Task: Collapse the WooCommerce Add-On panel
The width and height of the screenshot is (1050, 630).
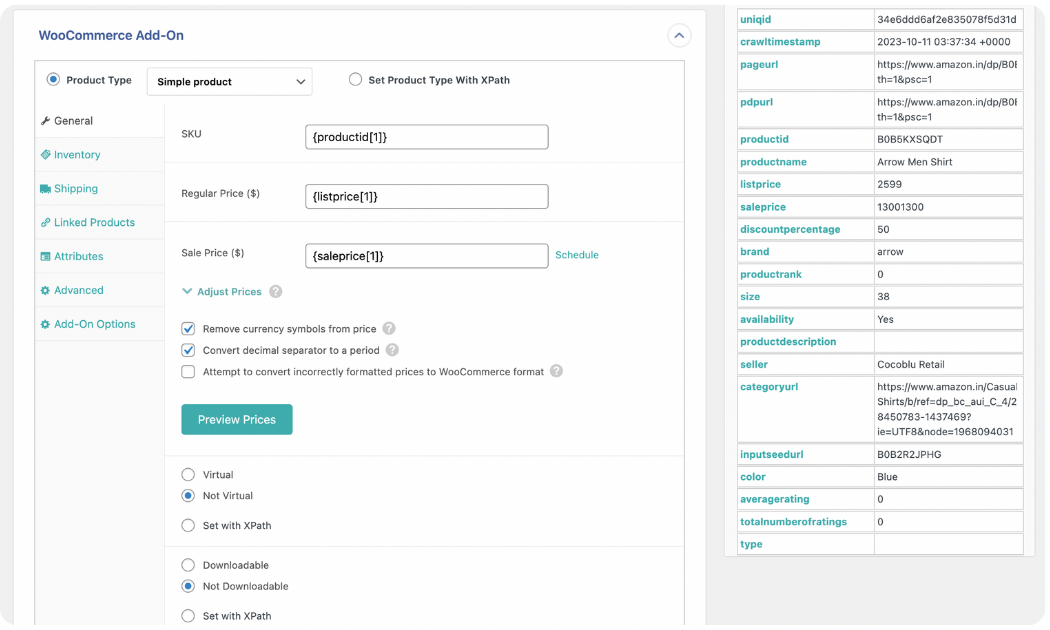Action: tap(679, 35)
